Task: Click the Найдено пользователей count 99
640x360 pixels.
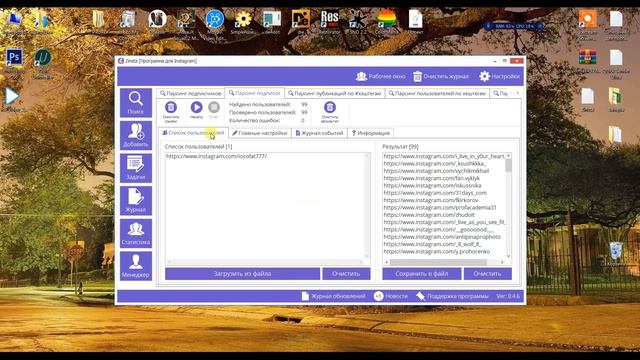Action: (x=304, y=105)
